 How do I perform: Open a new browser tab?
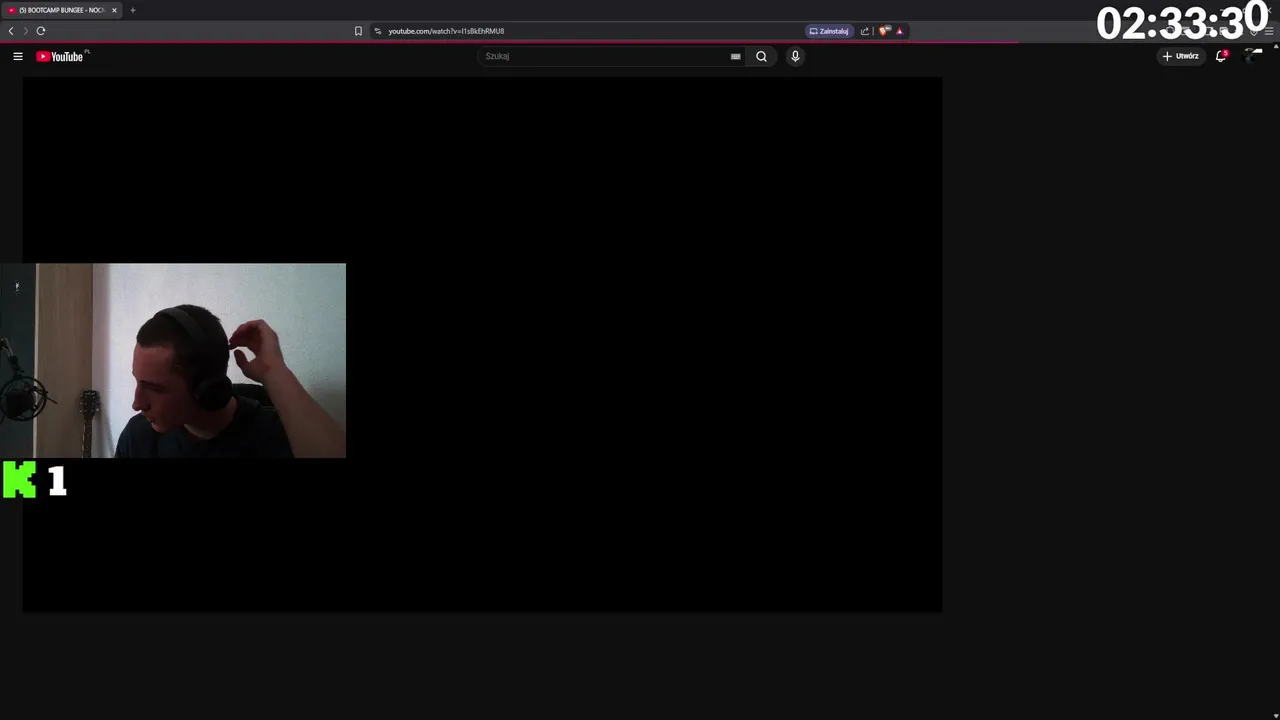[x=132, y=10]
